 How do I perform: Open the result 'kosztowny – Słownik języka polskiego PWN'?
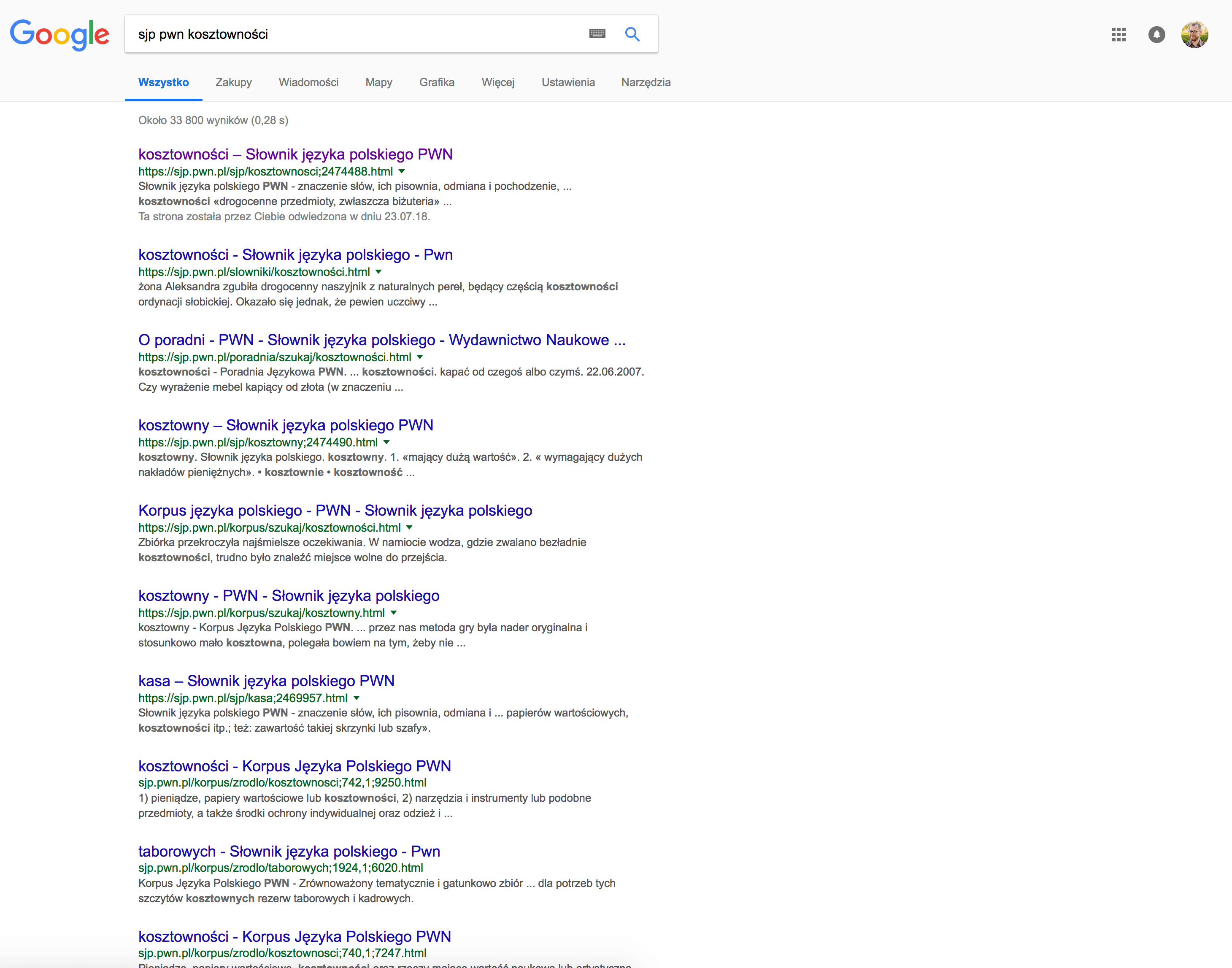[286, 425]
